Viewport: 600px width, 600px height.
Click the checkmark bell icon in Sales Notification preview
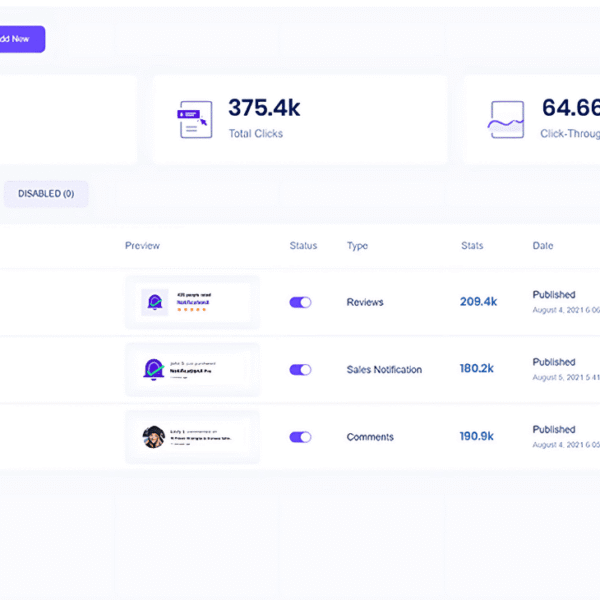tap(154, 369)
